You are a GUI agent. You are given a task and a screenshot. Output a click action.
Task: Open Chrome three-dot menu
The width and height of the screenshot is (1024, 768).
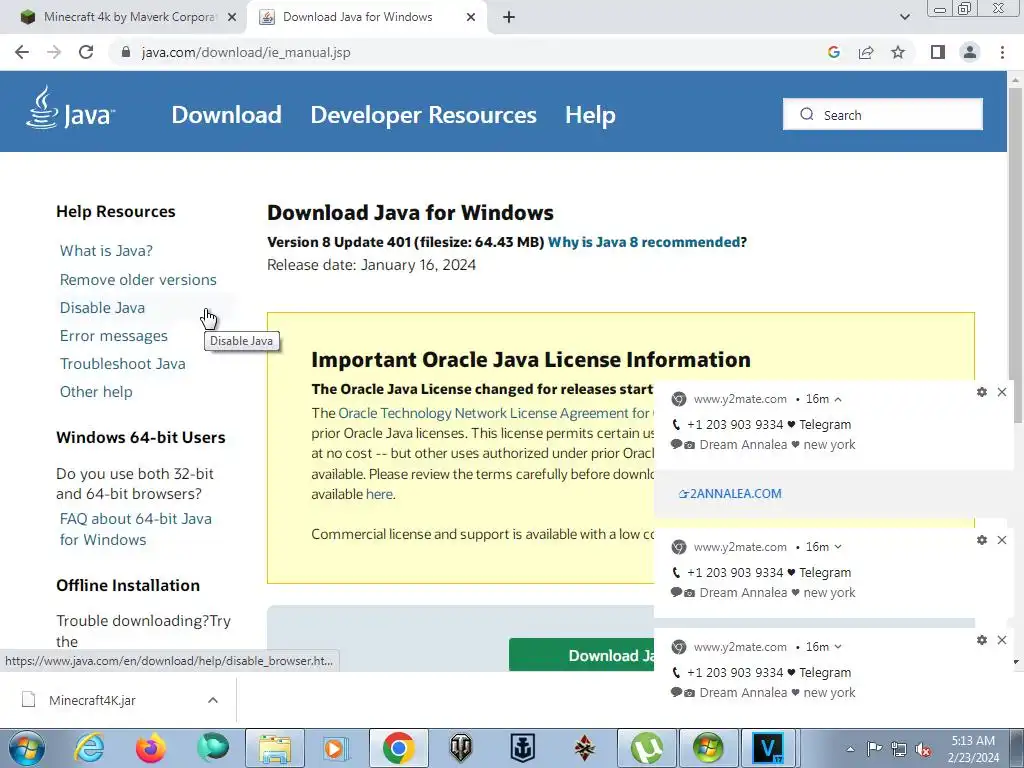point(1002,52)
